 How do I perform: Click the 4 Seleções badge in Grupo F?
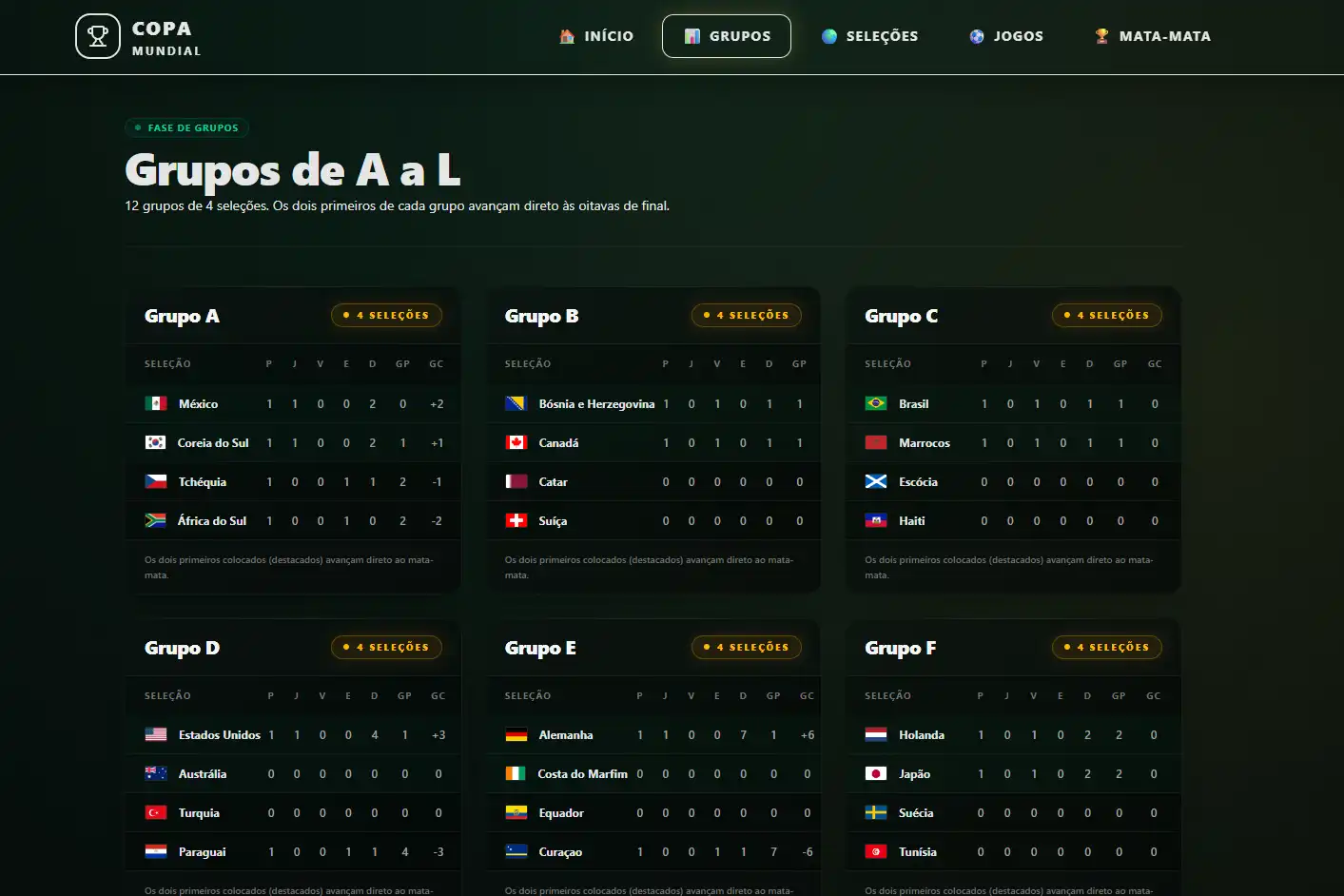click(1107, 647)
